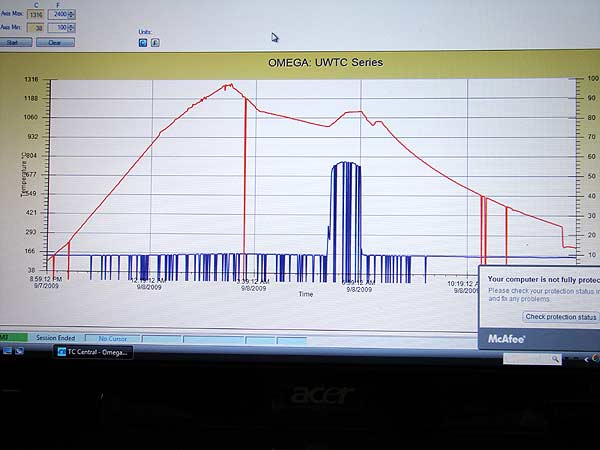This screenshot has width=600, height=450.
Task: Open TC Central - Omega taskbar button
Action: [x=93, y=352]
